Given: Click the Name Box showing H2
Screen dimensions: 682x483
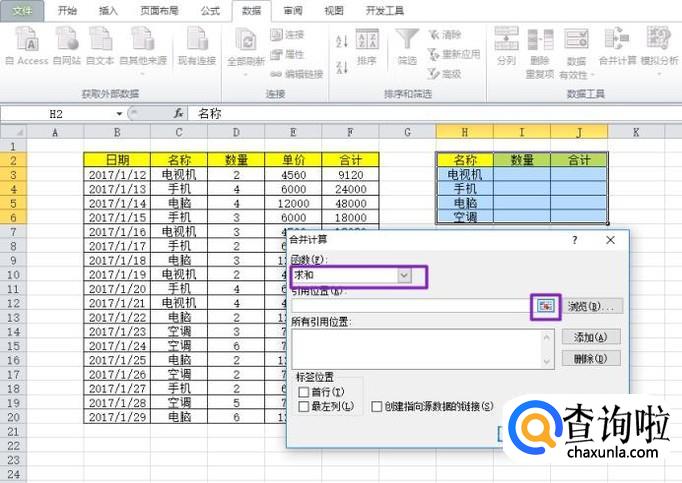Looking at the screenshot, I should [57, 114].
